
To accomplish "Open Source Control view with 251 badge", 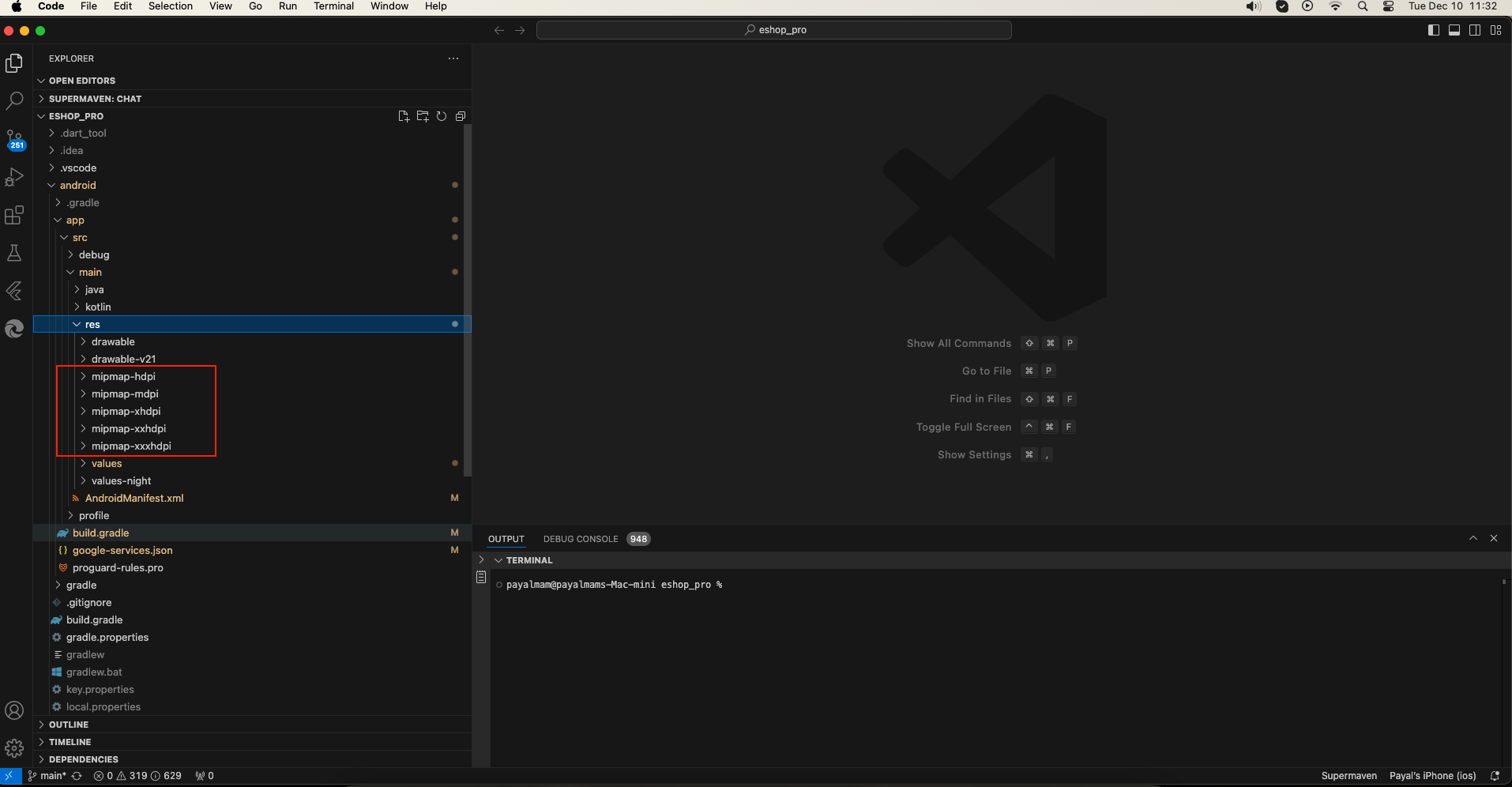I will pyautogui.click(x=14, y=139).
